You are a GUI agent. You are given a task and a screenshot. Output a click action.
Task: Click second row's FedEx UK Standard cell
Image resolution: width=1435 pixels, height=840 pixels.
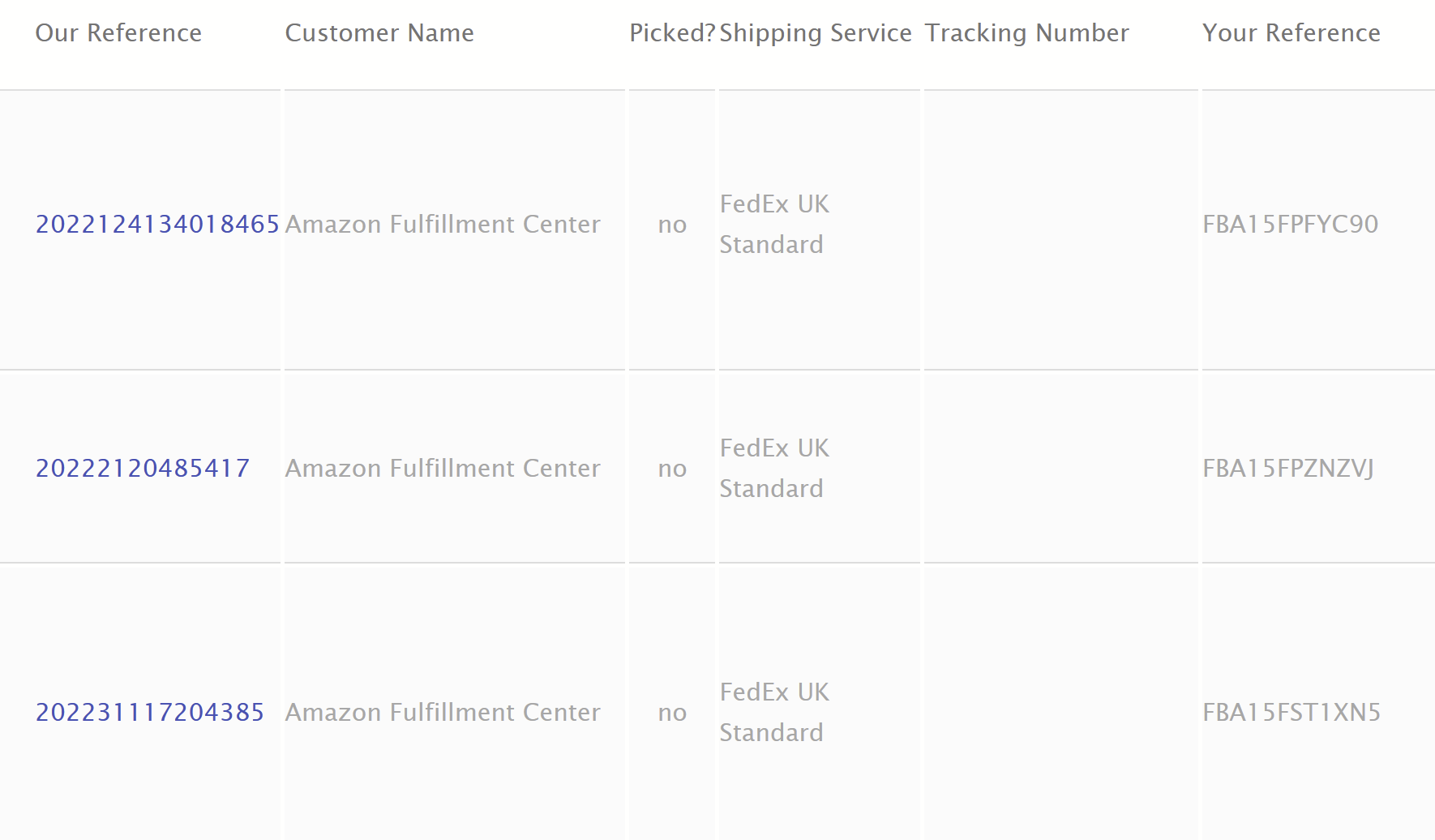(x=774, y=468)
